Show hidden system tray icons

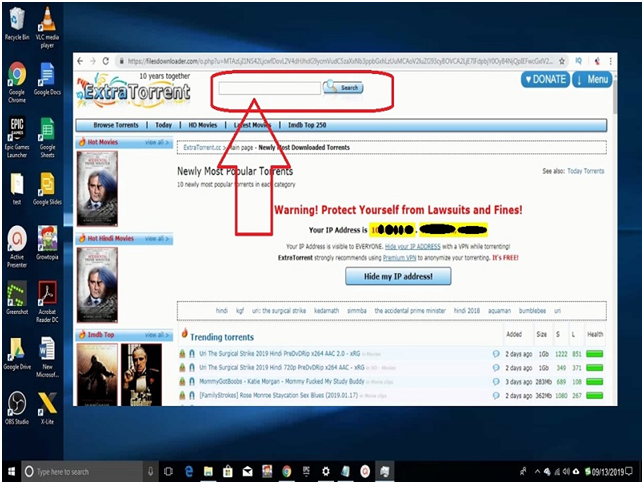point(537,472)
